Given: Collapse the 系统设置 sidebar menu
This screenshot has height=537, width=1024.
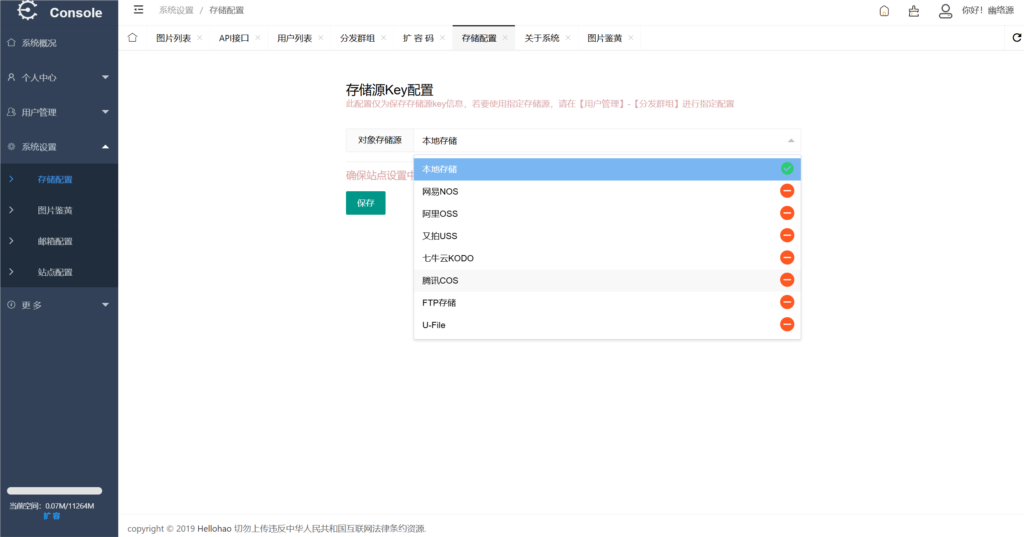Looking at the screenshot, I should (59, 146).
